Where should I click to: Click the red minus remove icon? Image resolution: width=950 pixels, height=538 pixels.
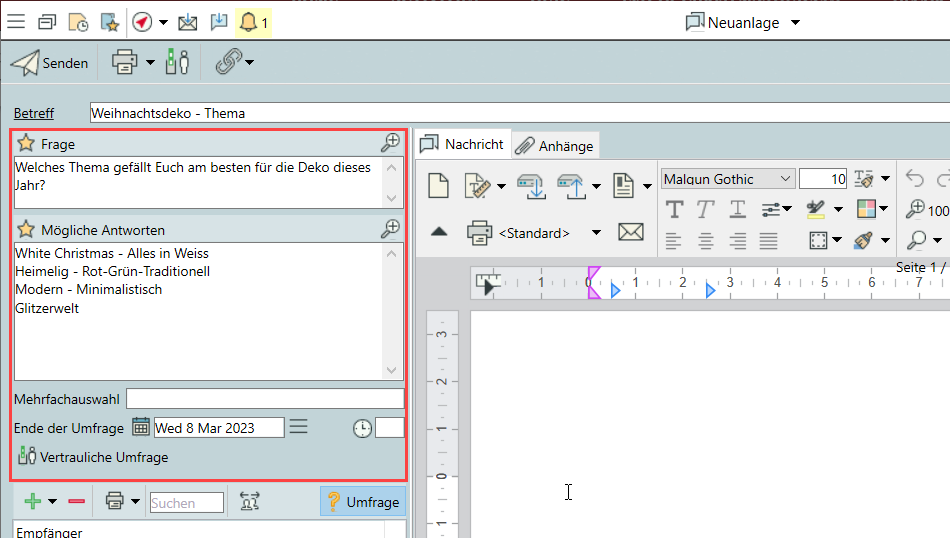coord(77,501)
